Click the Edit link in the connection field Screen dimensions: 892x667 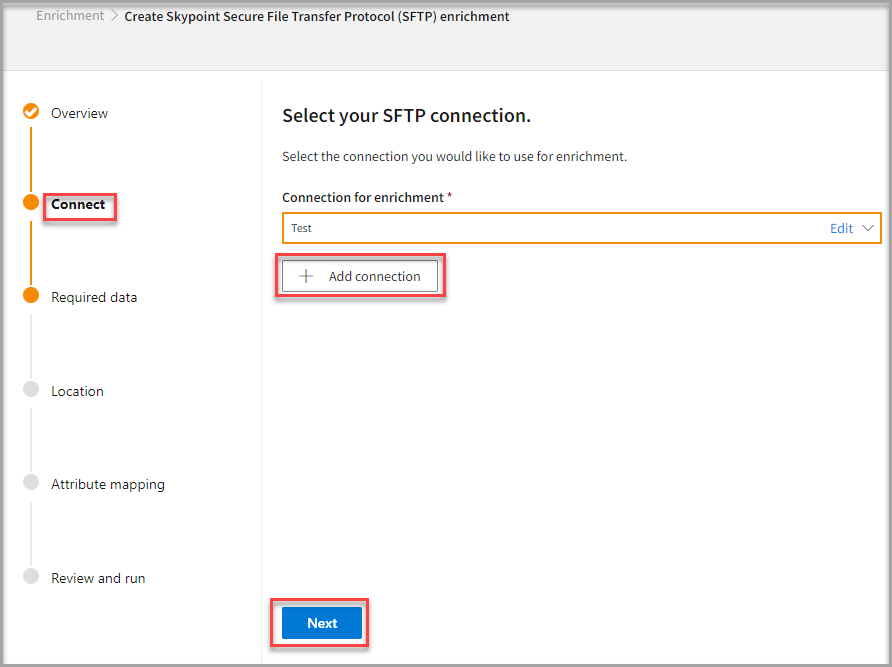[x=841, y=228]
